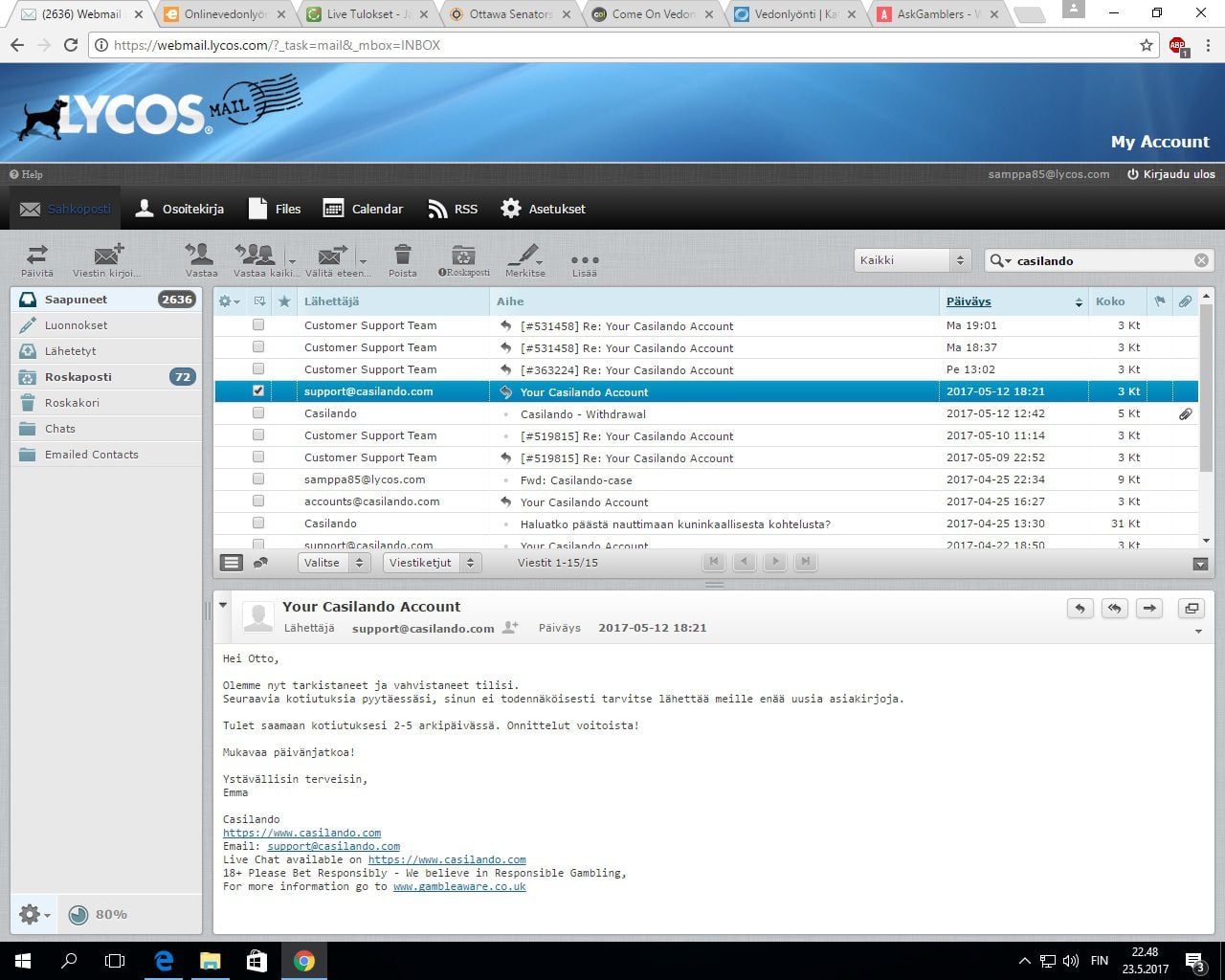Screen dimensions: 1225x980
Task: Go to next page of messages
Action: (x=775, y=563)
